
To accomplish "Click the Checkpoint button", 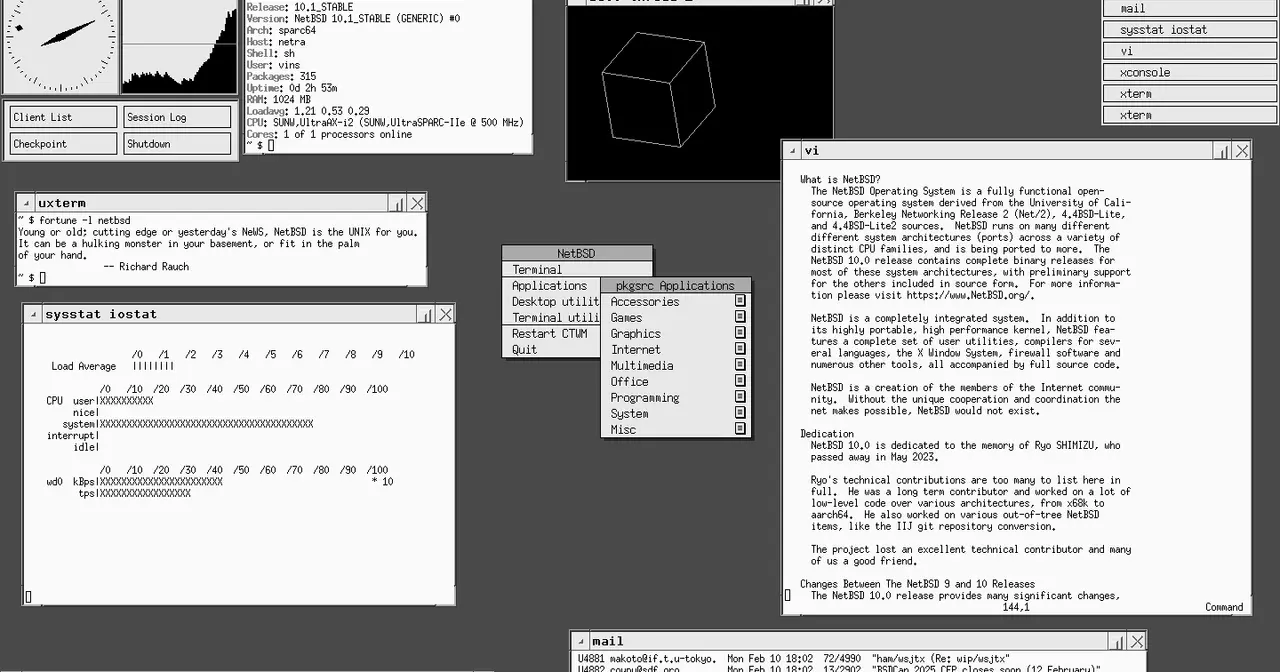I will point(64,144).
